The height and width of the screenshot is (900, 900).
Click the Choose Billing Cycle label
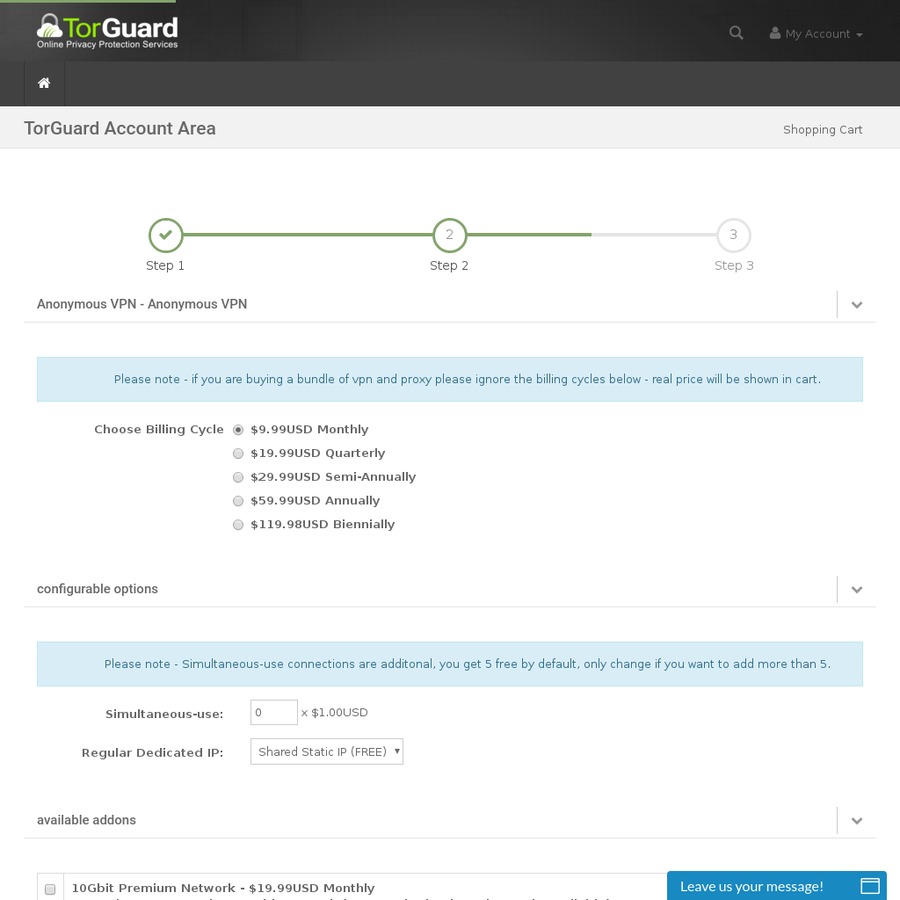(159, 429)
